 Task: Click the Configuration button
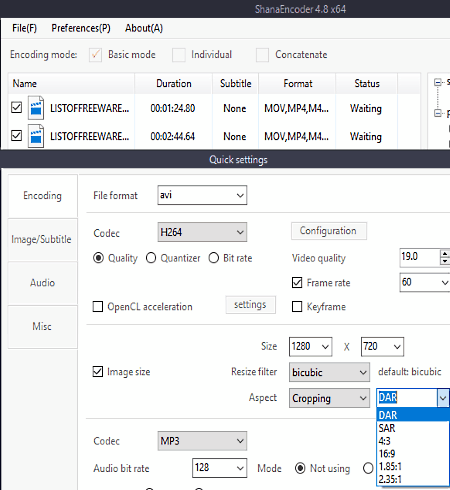point(329,231)
